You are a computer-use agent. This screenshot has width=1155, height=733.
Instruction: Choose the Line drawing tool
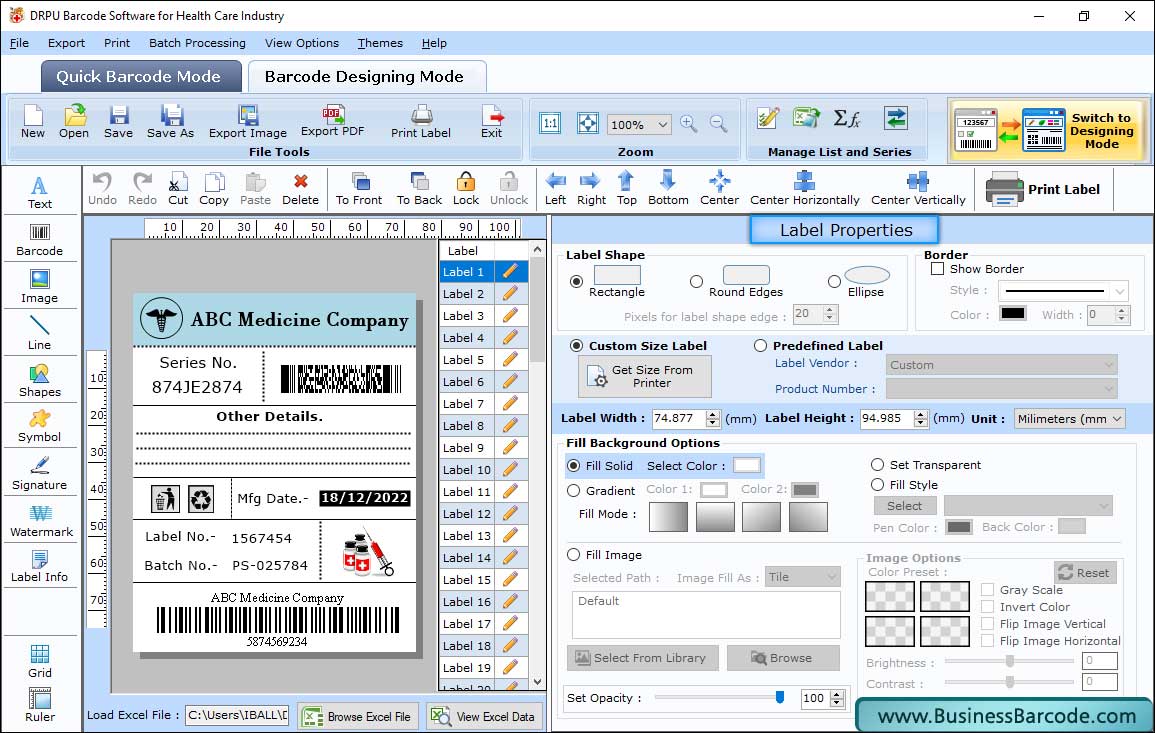pyautogui.click(x=40, y=333)
